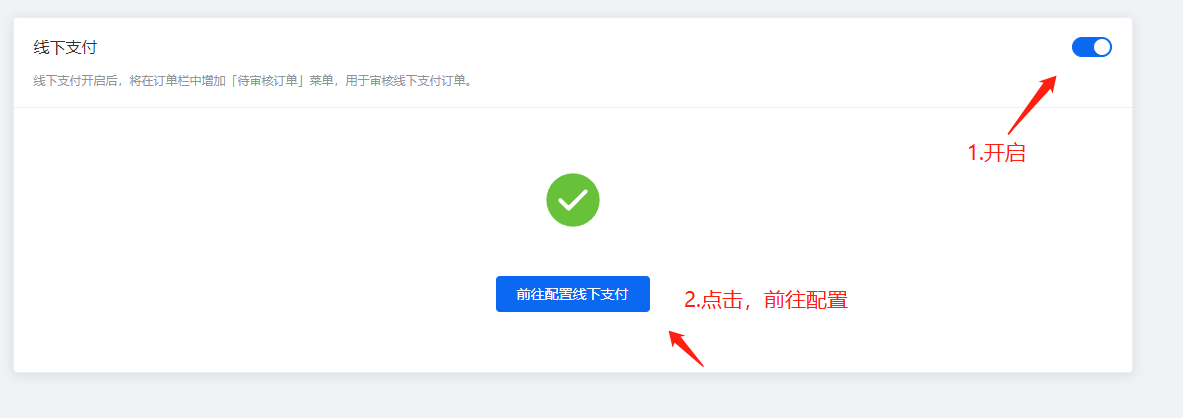This screenshot has height=418, width=1183.
Task: Click the green success checkmark circle
Action: tap(573, 200)
